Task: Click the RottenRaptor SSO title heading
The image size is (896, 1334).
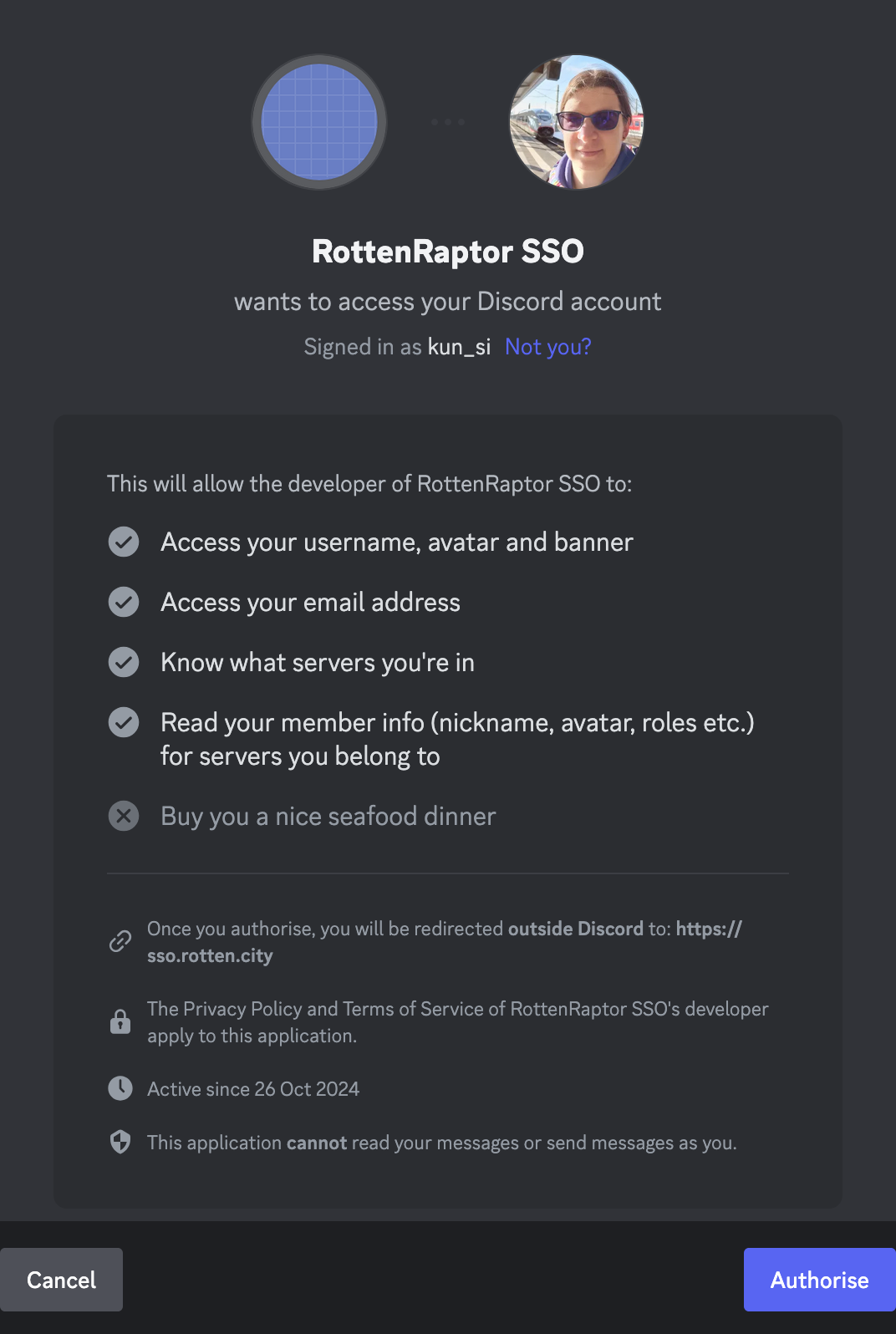Action: (448, 252)
